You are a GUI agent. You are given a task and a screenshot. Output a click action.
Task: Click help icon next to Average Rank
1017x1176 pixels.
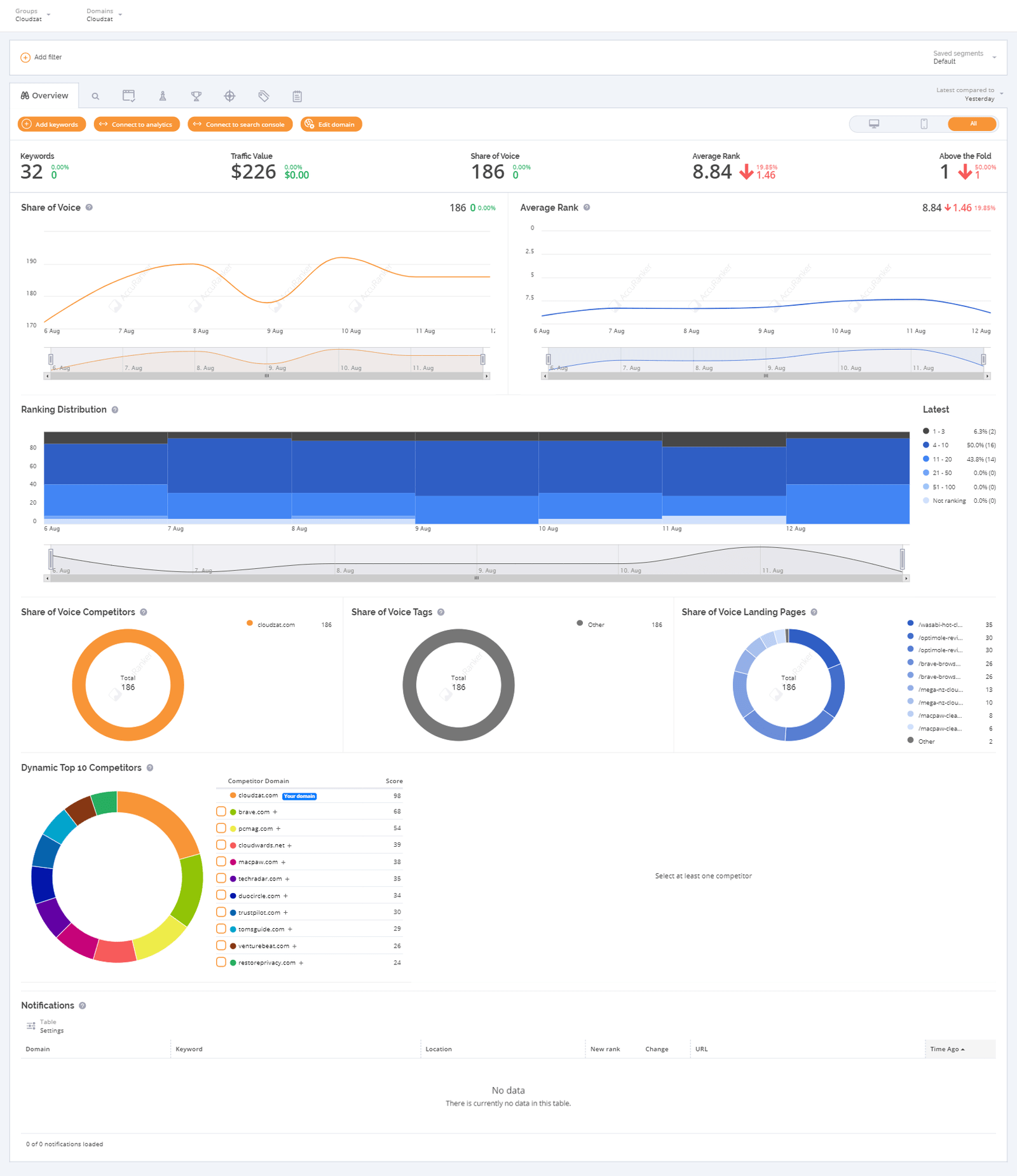pos(587,207)
